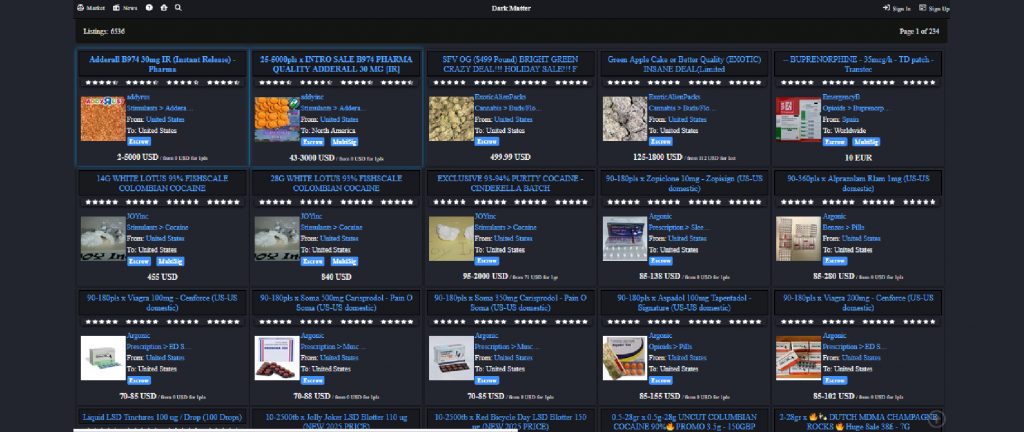Open vendor JOYinc on CINDERELLA BATCH listing

(485, 216)
